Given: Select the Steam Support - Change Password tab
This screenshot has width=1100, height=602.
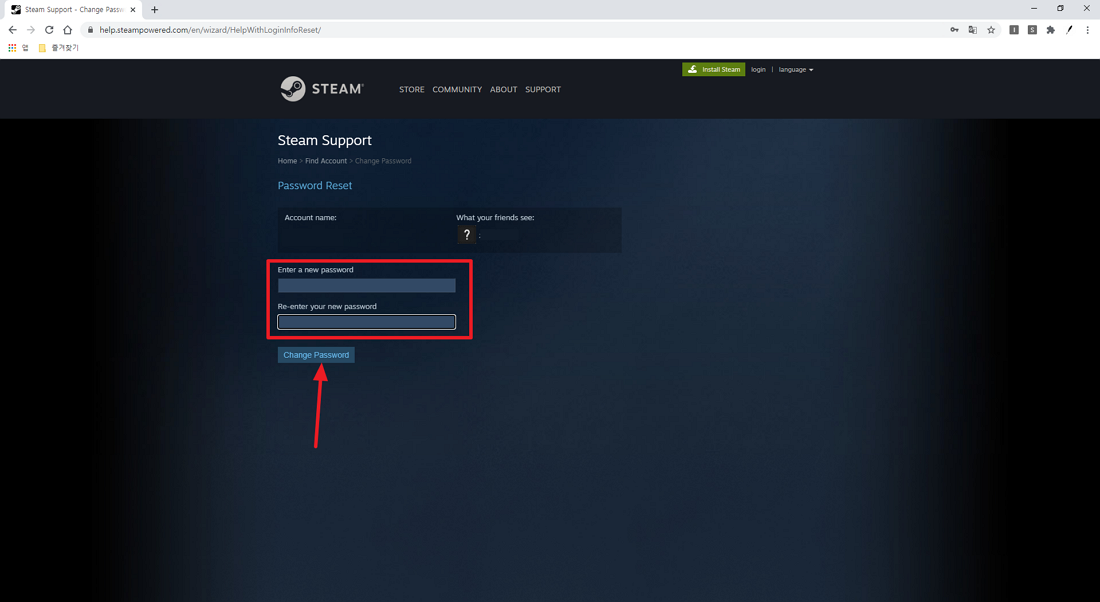Looking at the screenshot, I should (x=73, y=10).
